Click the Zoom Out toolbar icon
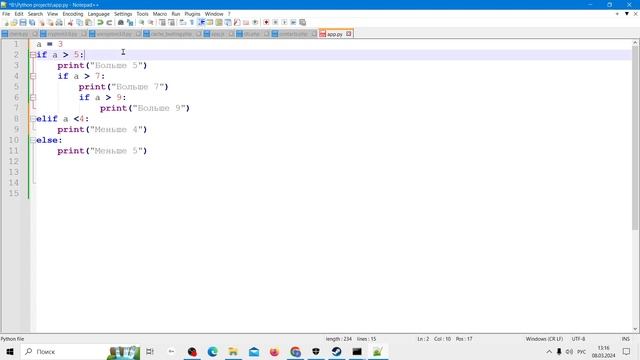 coord(151,22)
